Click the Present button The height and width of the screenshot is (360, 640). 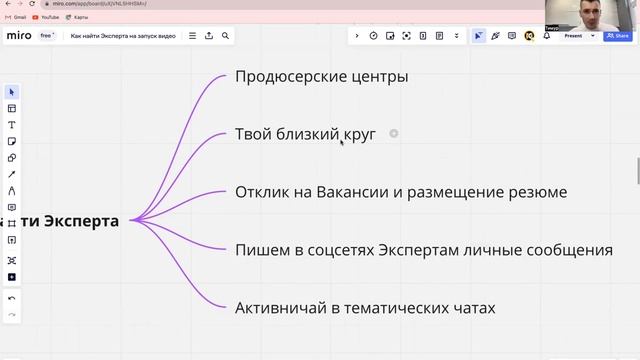[573, 36]
